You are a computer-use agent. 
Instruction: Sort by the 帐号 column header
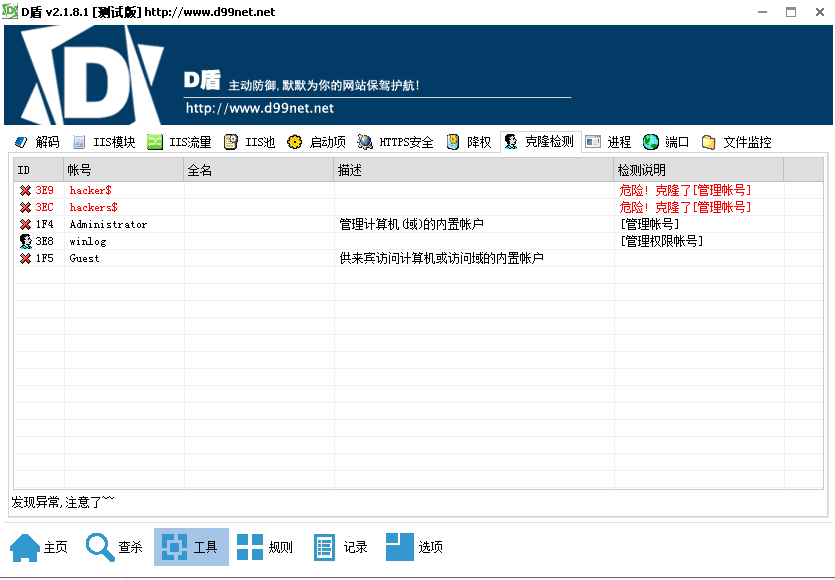coord(124,170)
